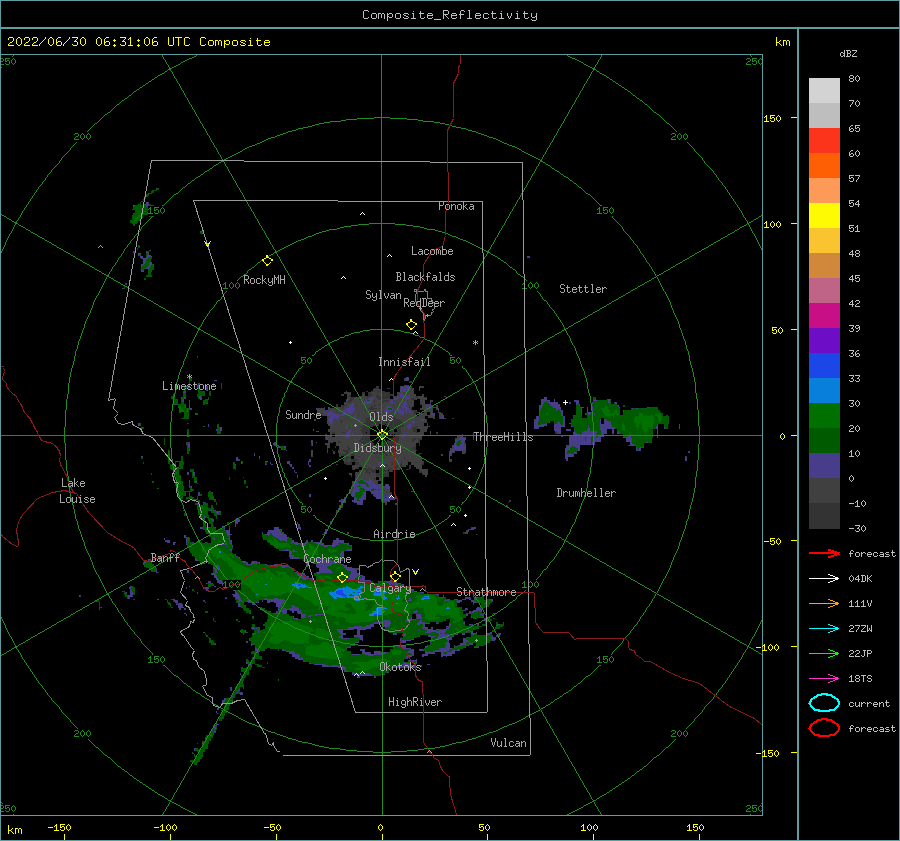Select the blue 33-36 dBZ swatch
The image size is (900, 841).
tap(824, 366)
